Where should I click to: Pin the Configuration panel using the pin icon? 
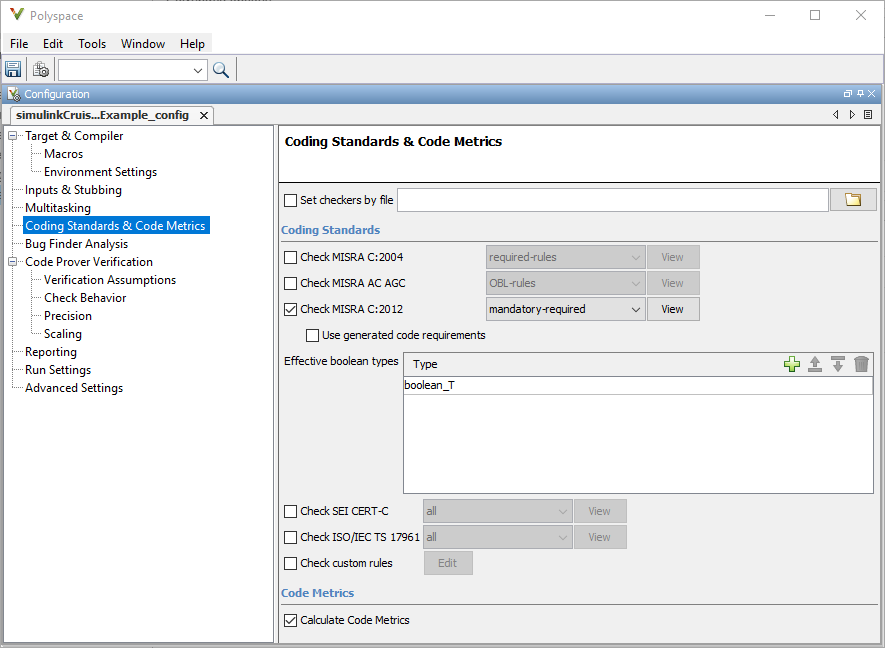[858, 93]
